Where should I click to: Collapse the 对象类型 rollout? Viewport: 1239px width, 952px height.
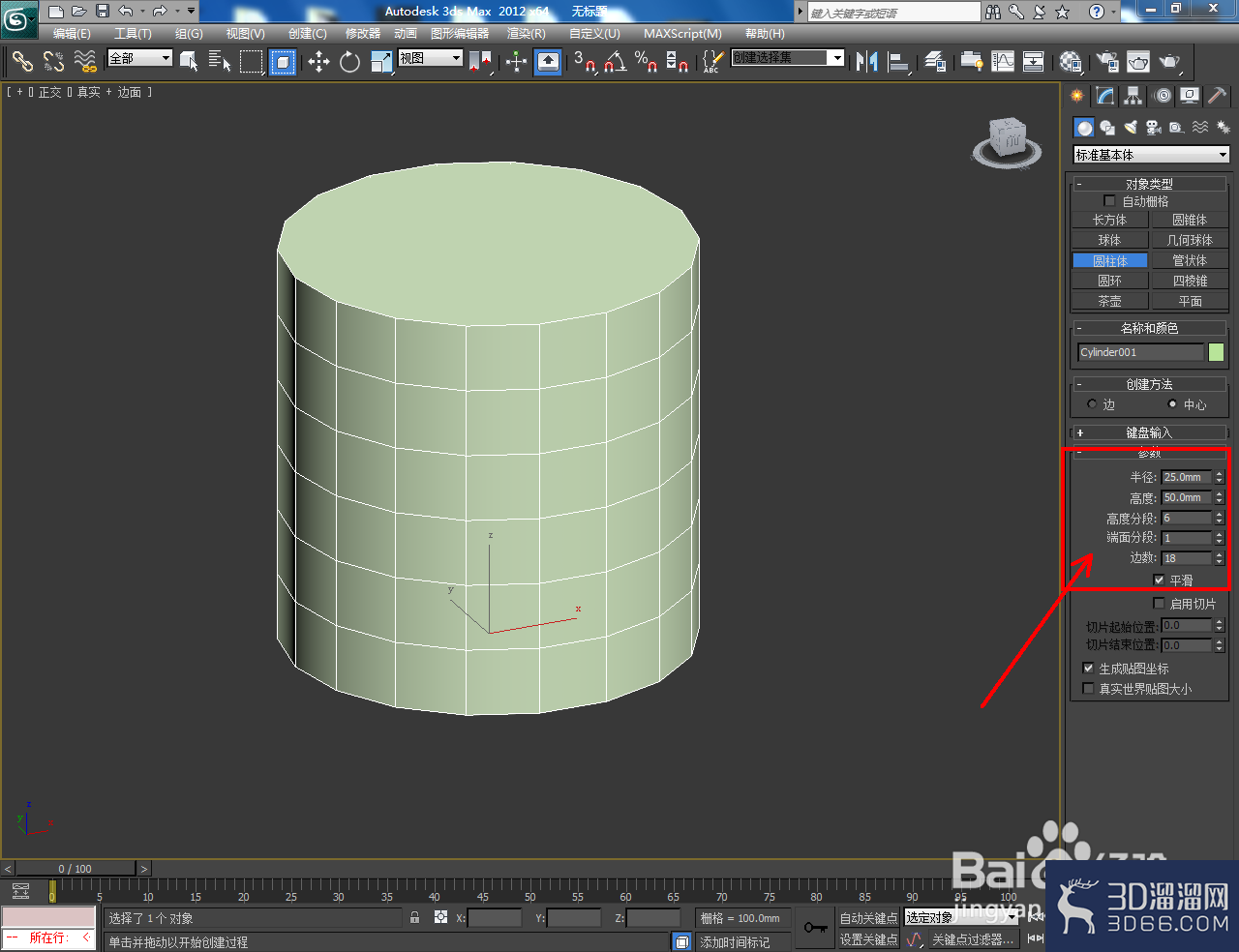(x=1149, y=184)
